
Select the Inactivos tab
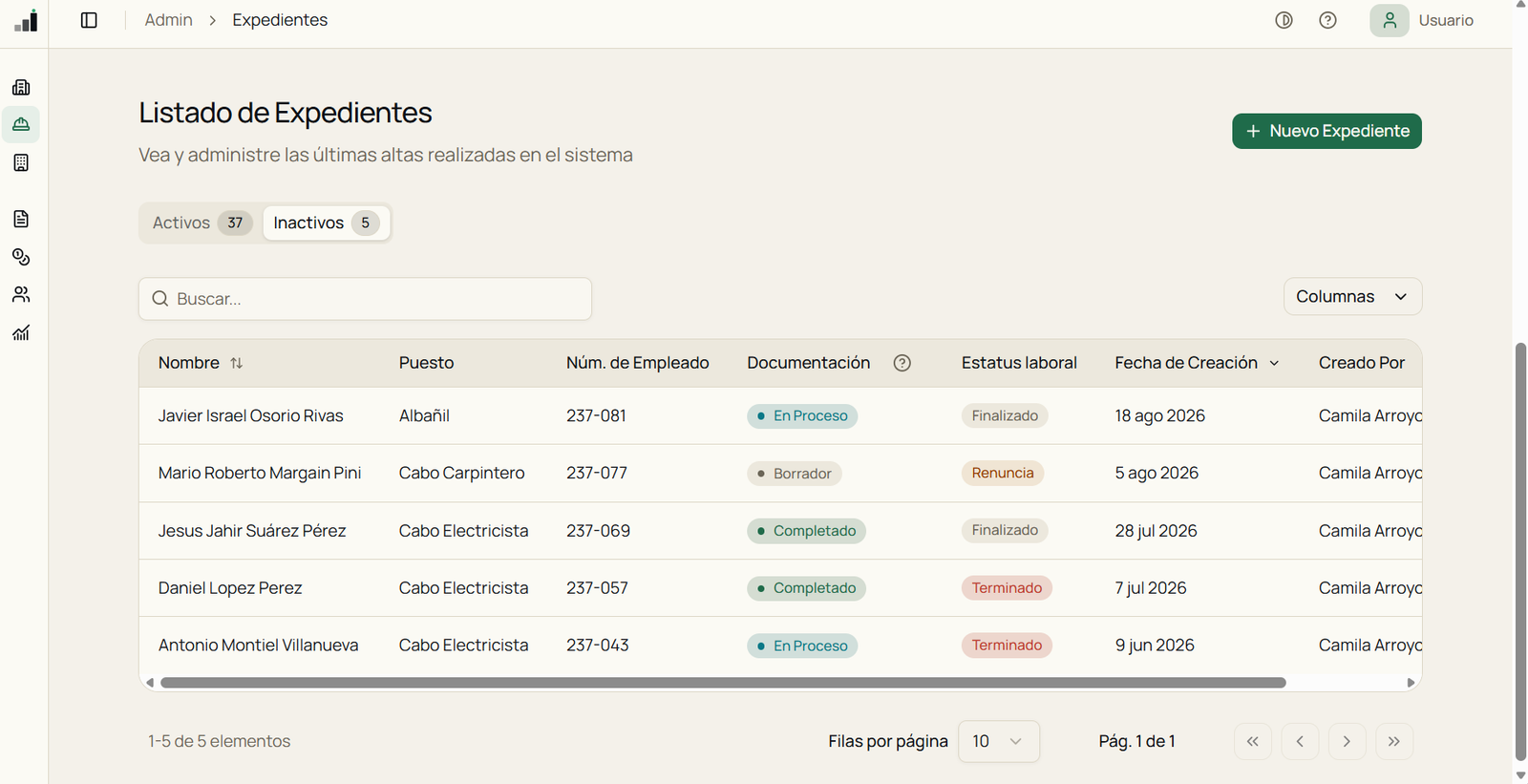327,222
